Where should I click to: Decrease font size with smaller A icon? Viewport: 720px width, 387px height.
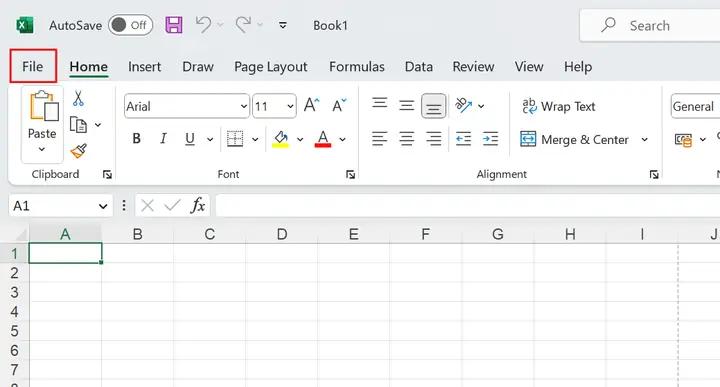tap(339, 105)
